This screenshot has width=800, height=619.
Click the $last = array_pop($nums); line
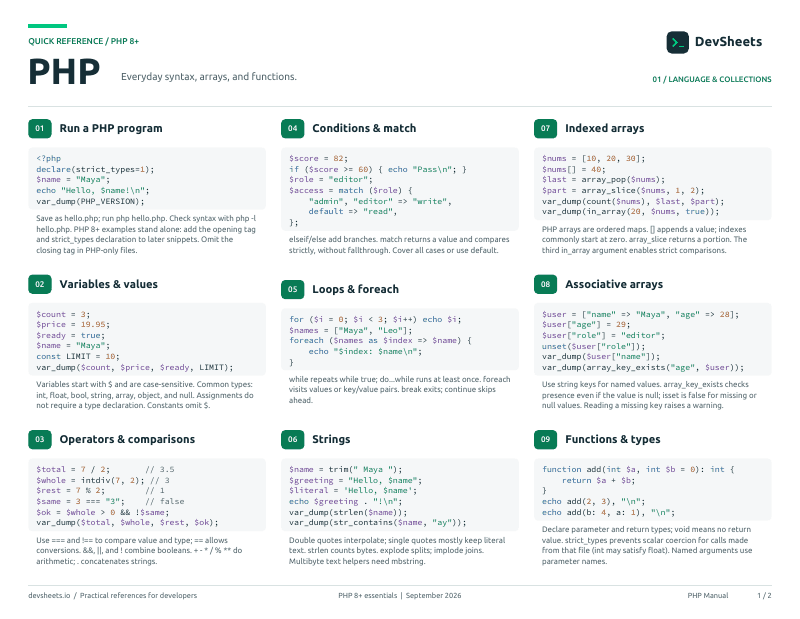coord(604,180)
